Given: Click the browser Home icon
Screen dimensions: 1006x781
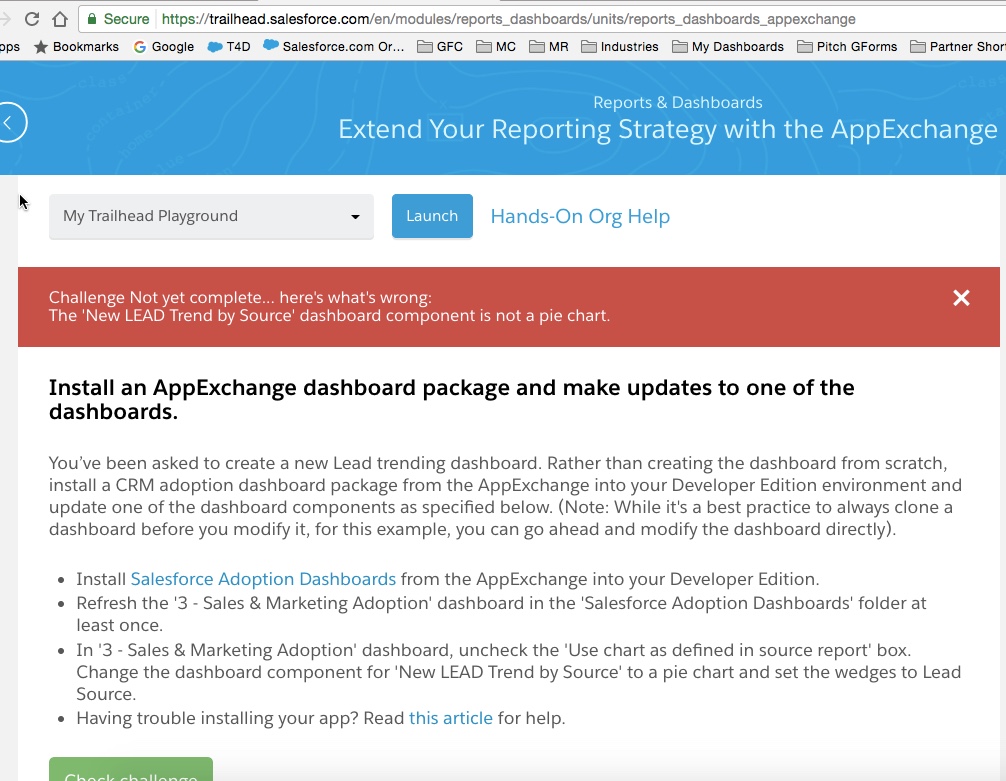Looking at the screenshot, I should point(60,19).
